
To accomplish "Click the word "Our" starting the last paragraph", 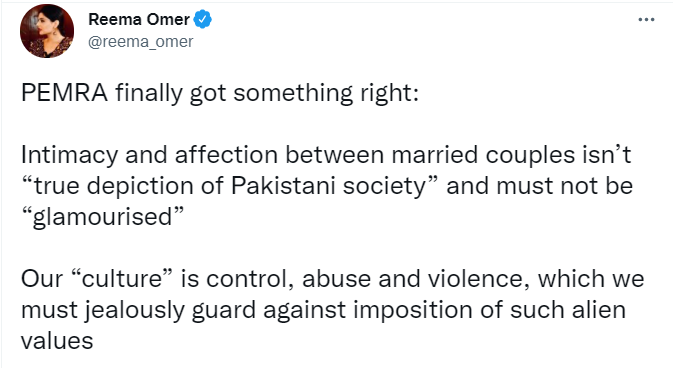I will tap(41, 279).
